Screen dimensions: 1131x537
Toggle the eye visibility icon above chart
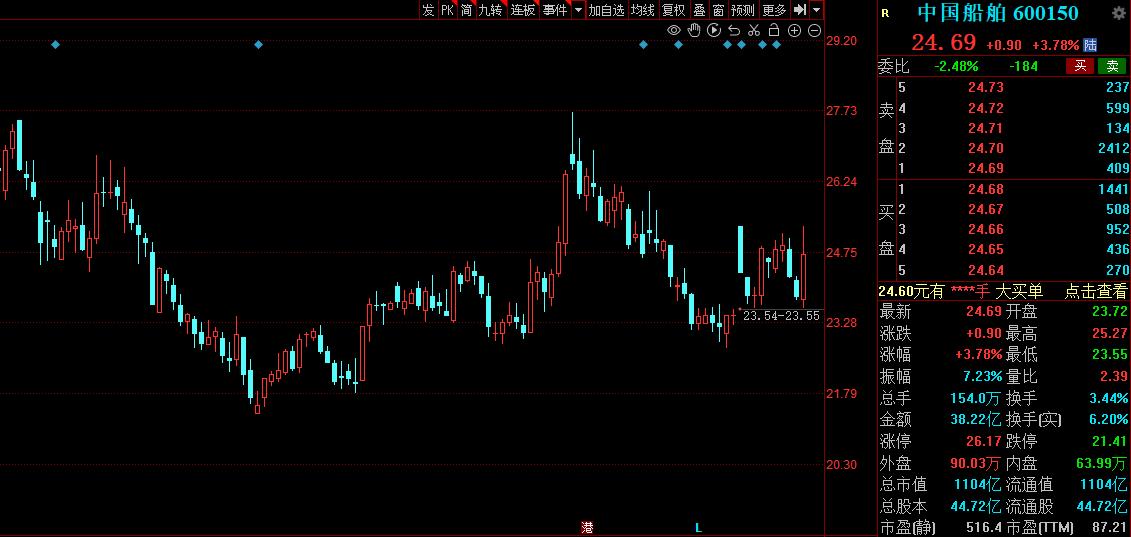[x=674, y=30]
